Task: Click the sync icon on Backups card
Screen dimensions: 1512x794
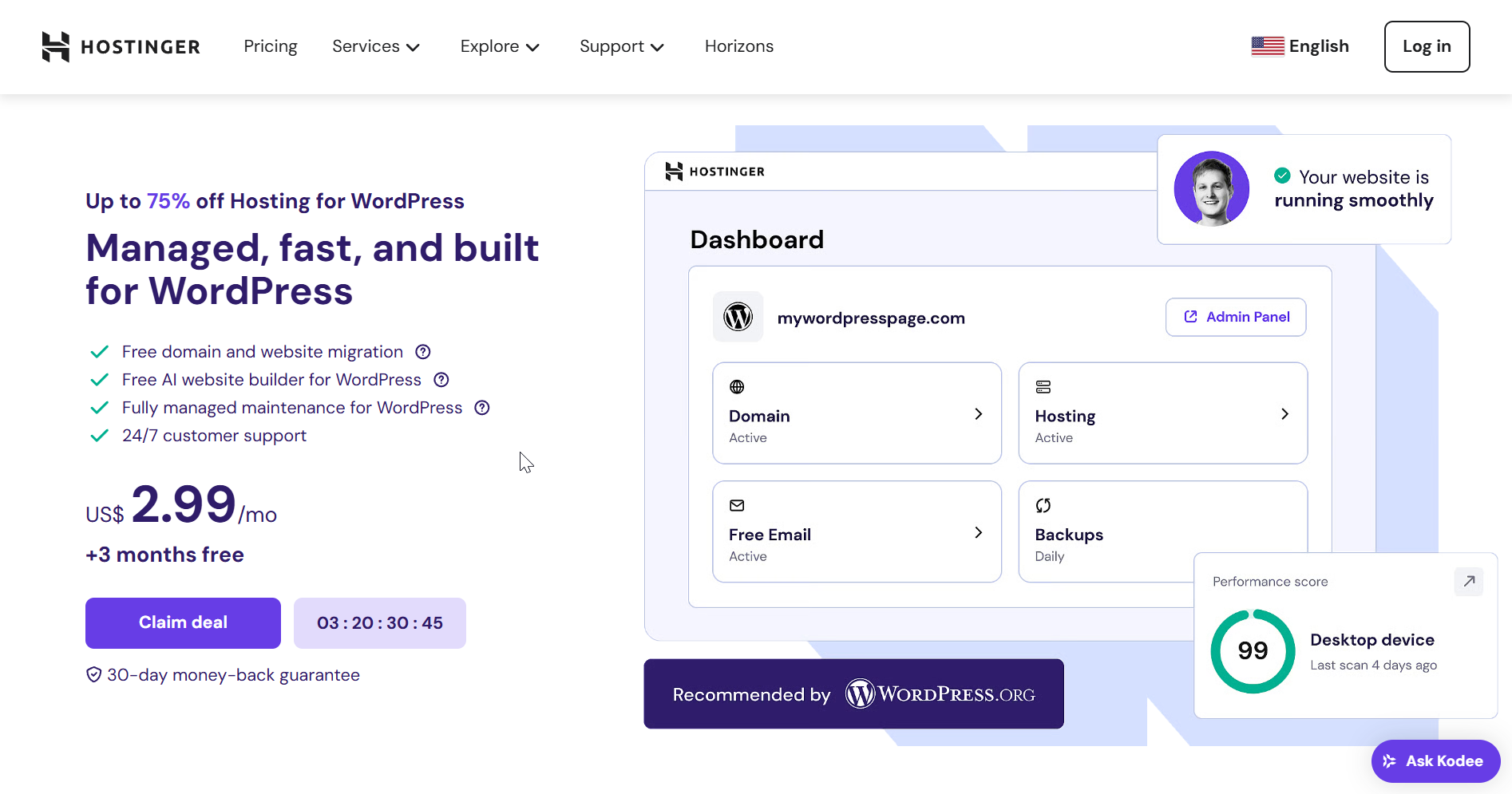Action: point(1043,505)
